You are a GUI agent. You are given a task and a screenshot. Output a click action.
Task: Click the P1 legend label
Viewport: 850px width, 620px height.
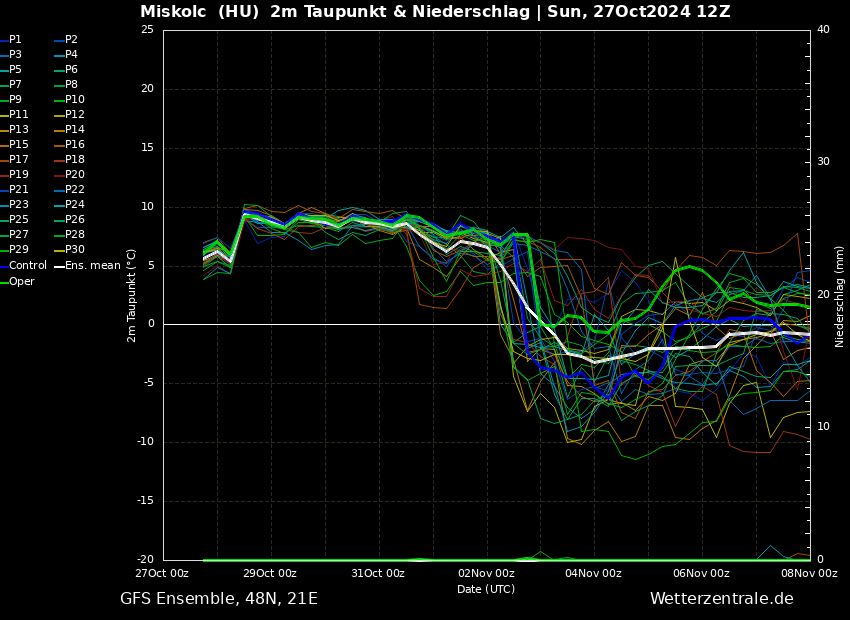click(15, 40)
